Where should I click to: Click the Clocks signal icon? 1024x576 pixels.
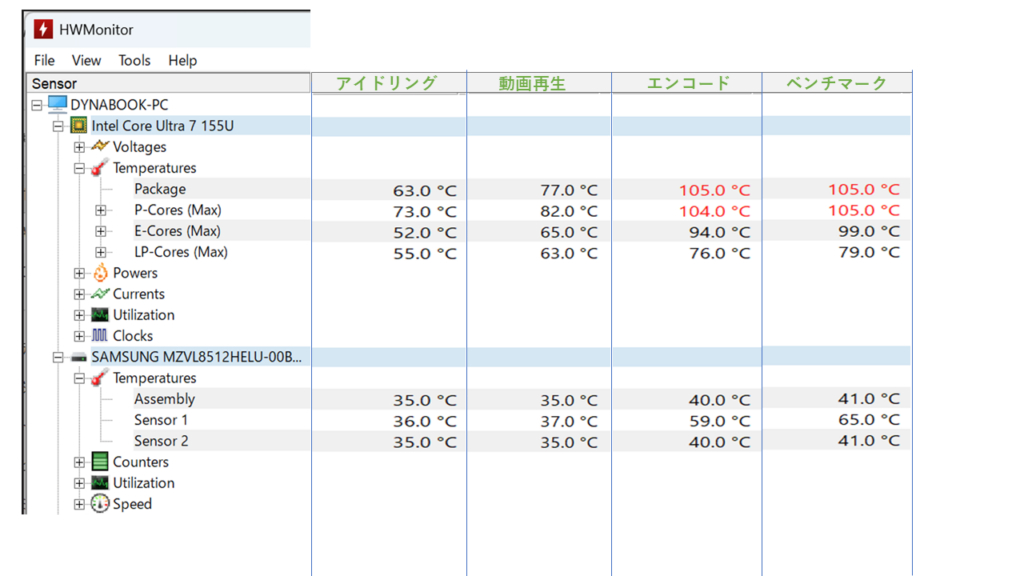[99, 336]
